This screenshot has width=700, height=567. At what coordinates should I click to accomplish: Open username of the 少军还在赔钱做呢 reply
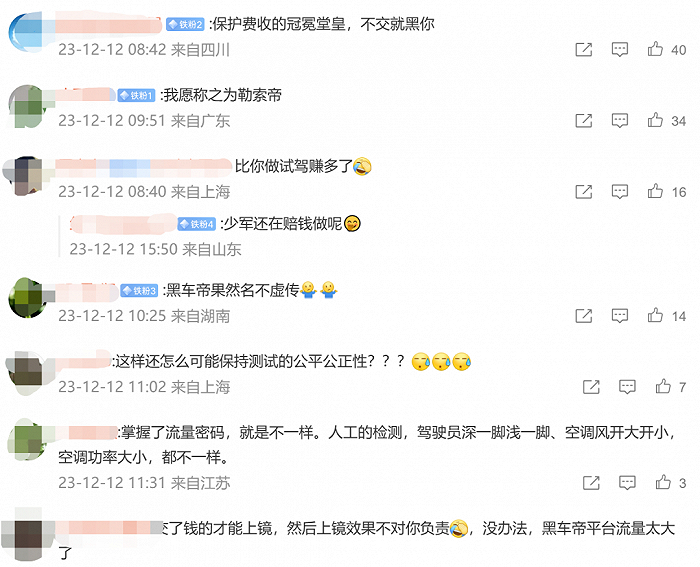123,224
